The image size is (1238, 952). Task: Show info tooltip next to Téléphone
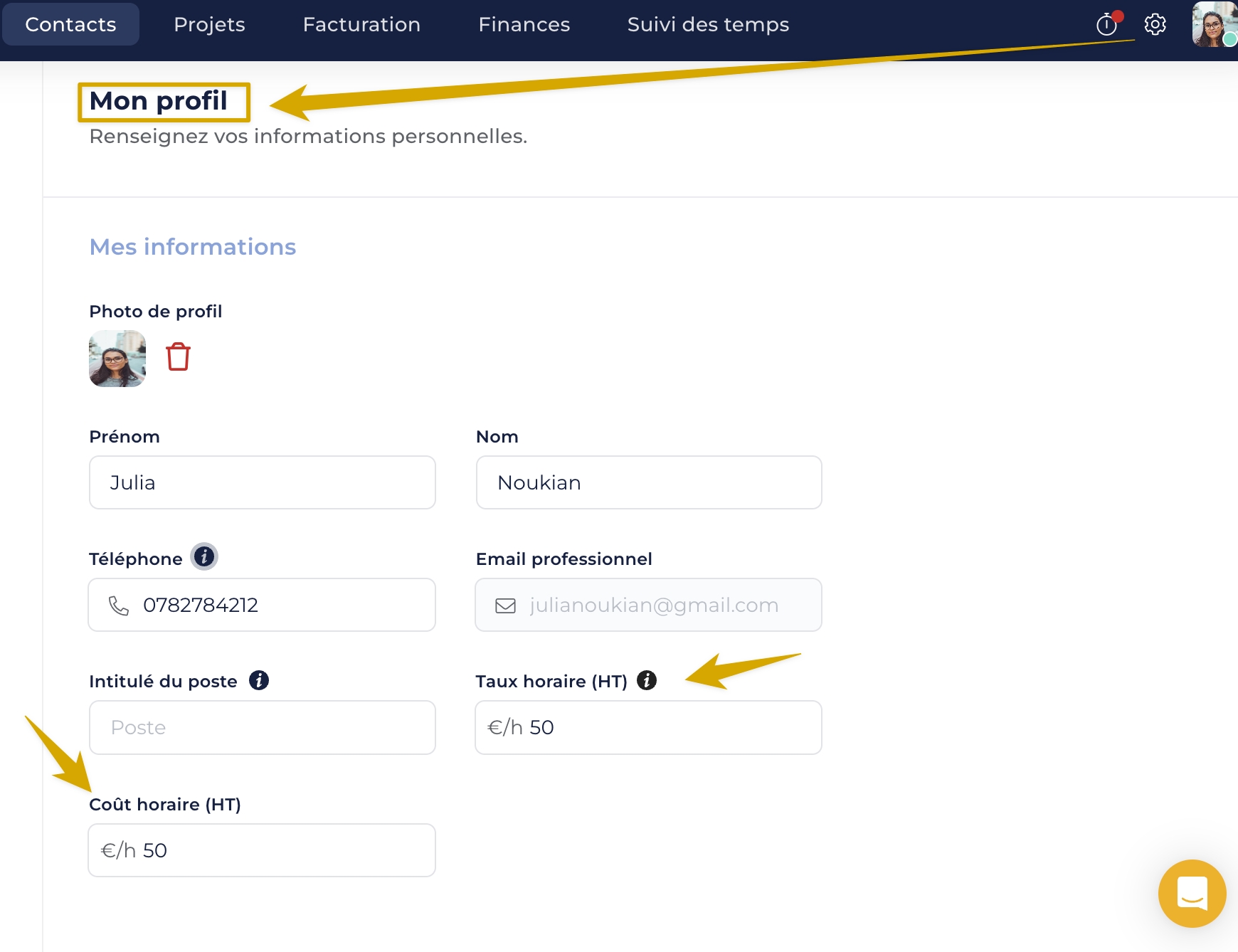tap(204, 557)
